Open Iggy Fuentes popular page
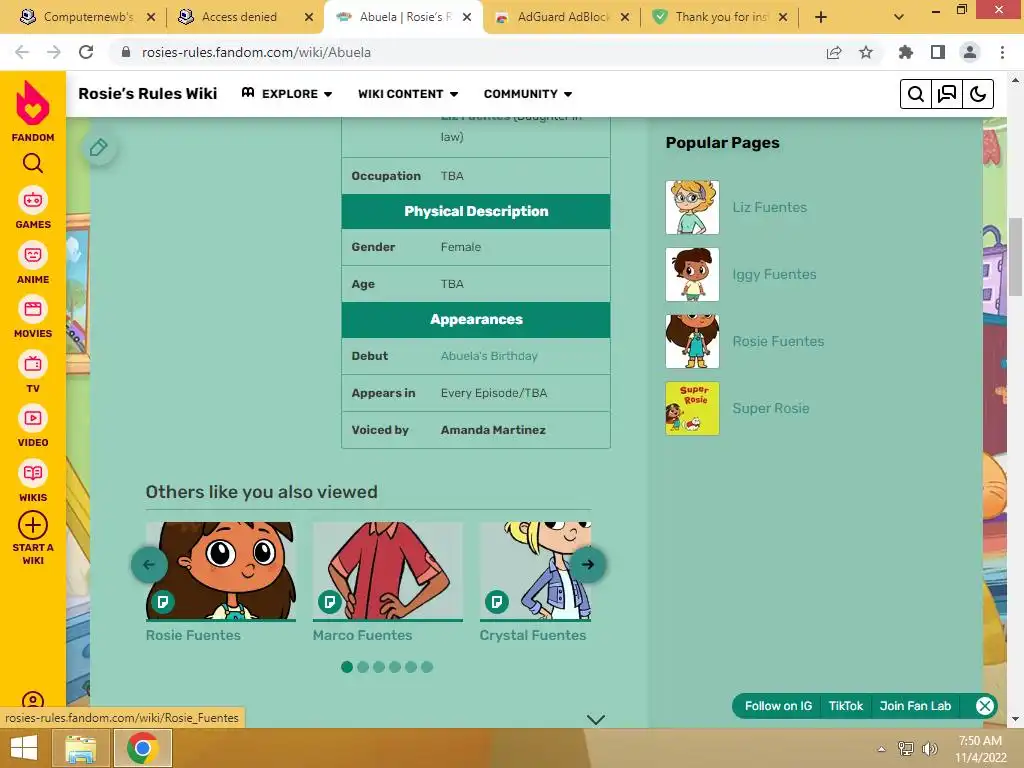The height and width of the screenshot is (768, 1024). (x=774, y=274)
